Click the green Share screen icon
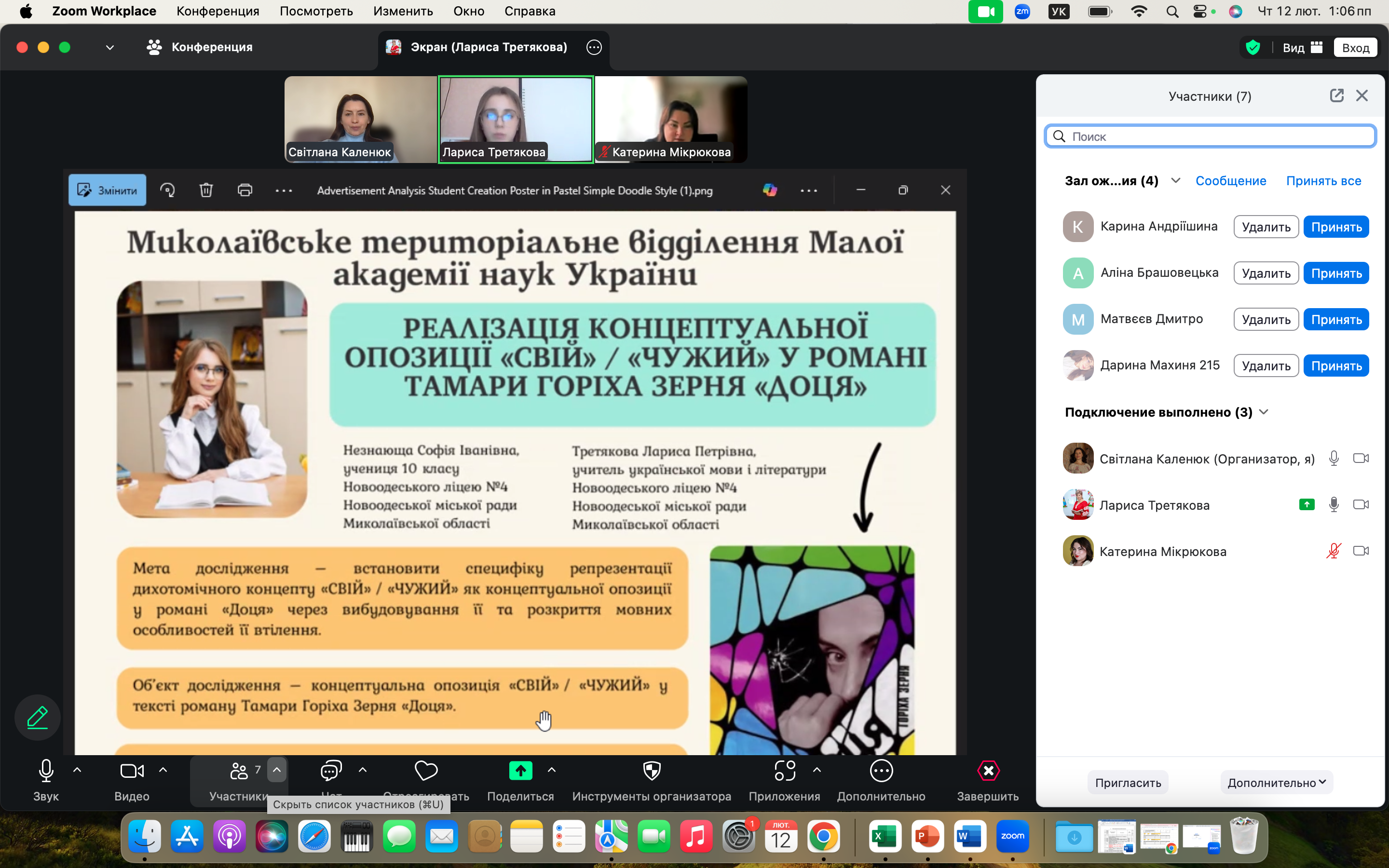Image resolution: width=1389 pixels, height=868 pixels. point(520,771)
